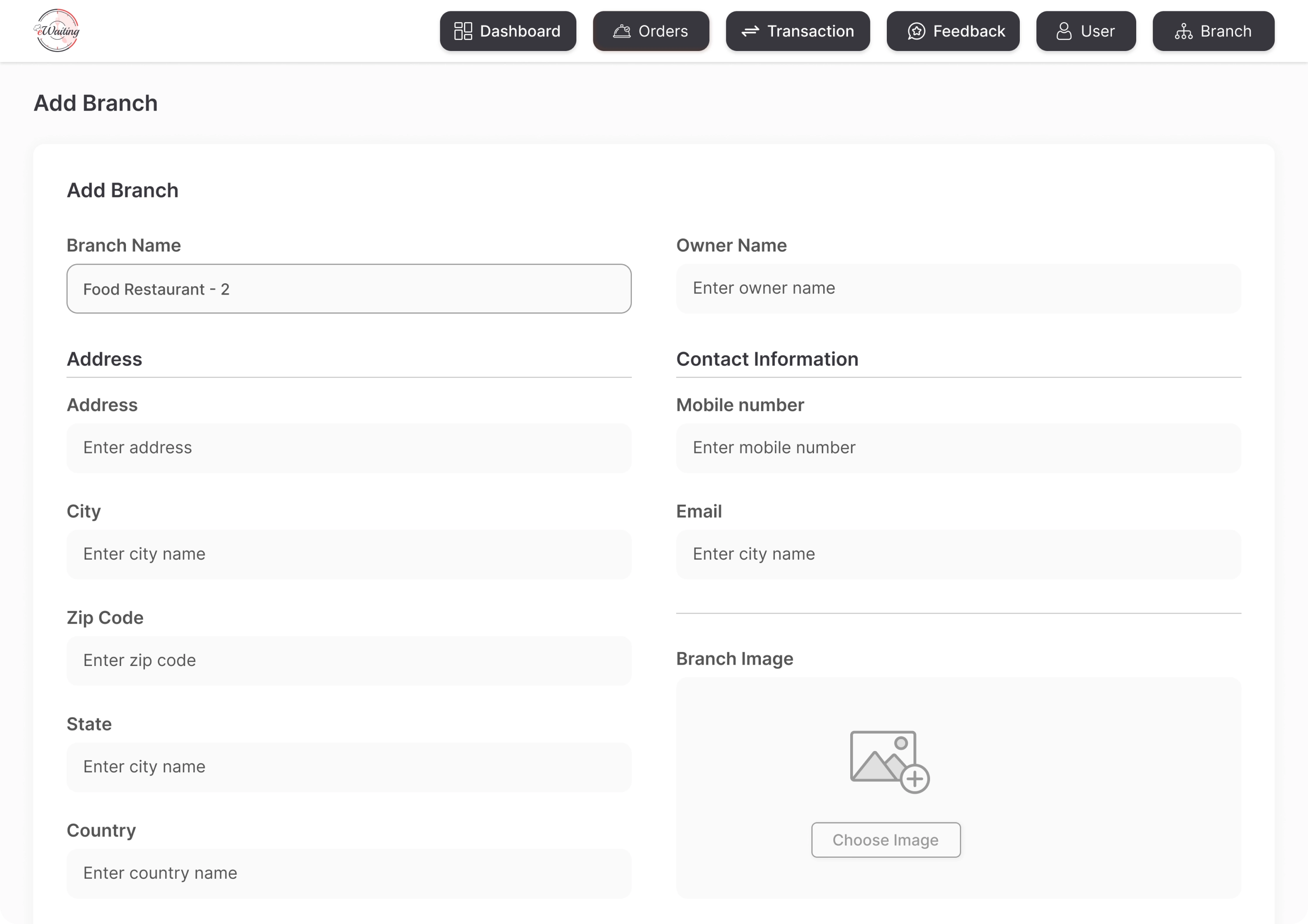Open the Transaction menu tab
1308x924 pixels.
pos(797,31)
